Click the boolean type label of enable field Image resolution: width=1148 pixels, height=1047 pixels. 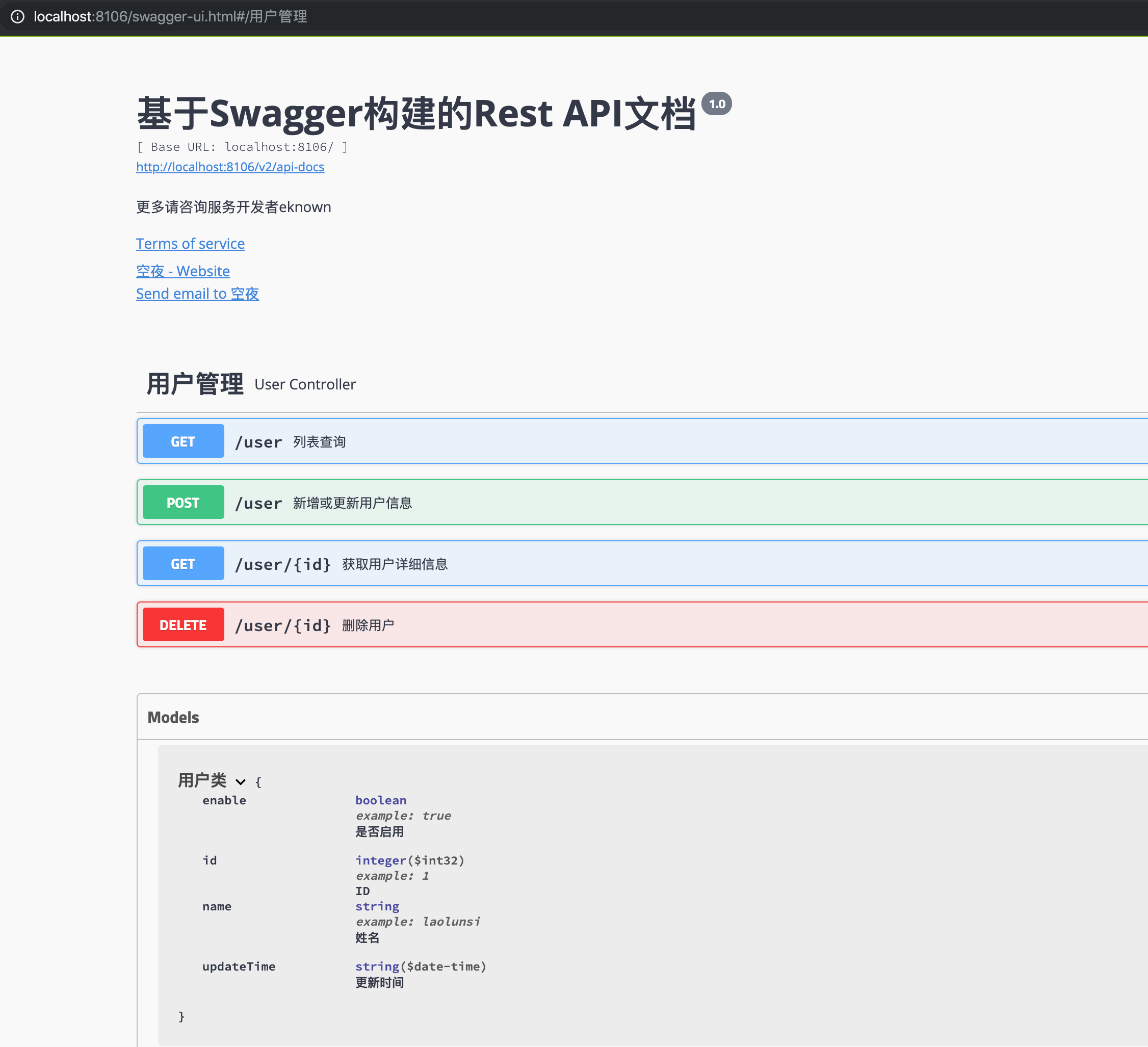pos(381,800)
